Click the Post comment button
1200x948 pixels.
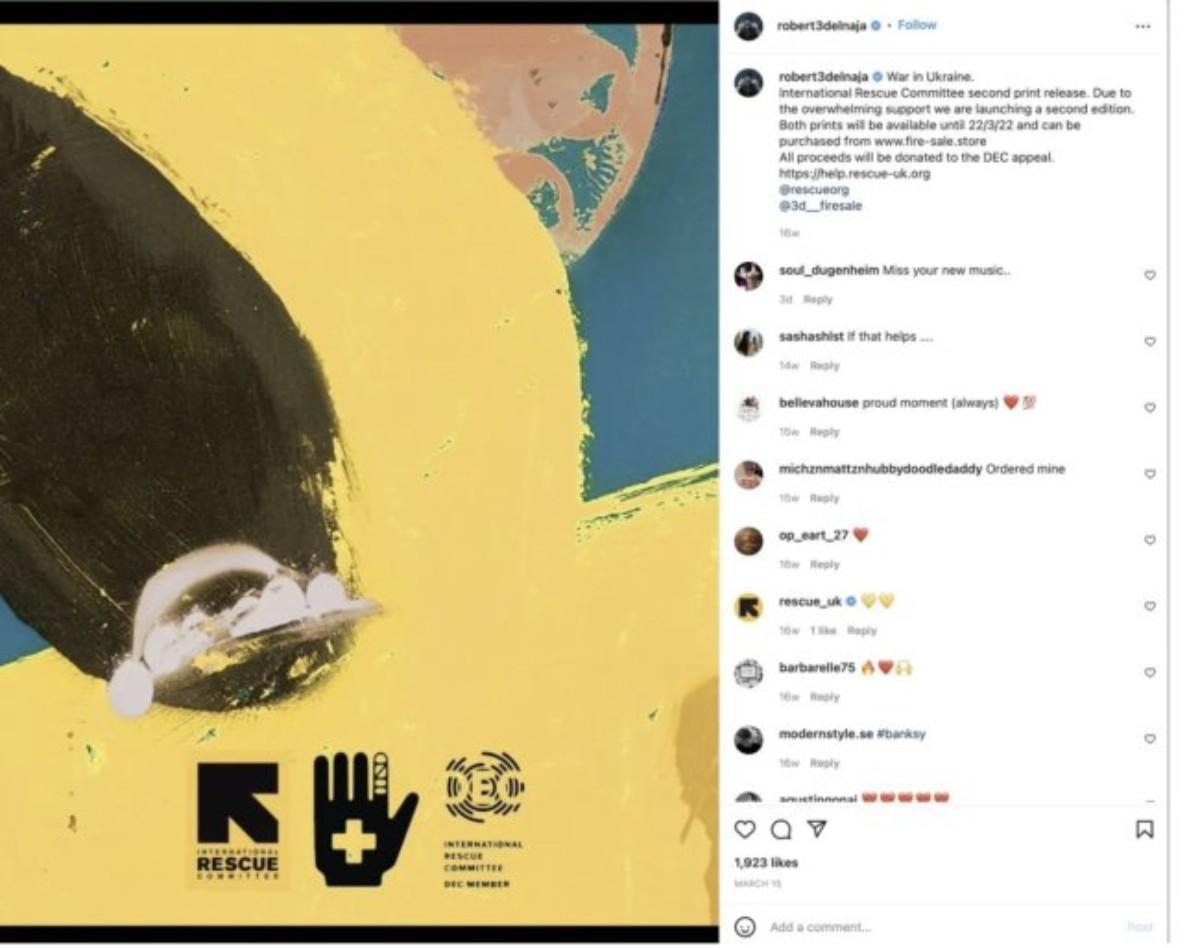click(1139, 927)
